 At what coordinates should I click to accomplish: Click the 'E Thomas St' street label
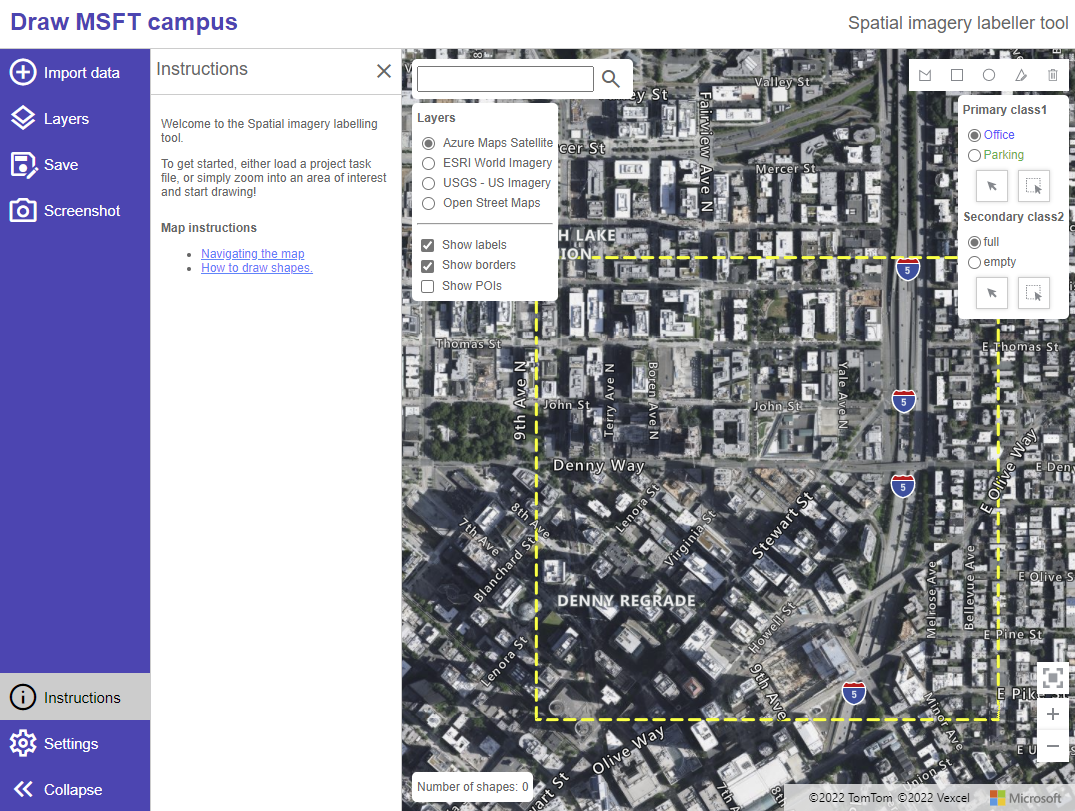coord(1020,347)
